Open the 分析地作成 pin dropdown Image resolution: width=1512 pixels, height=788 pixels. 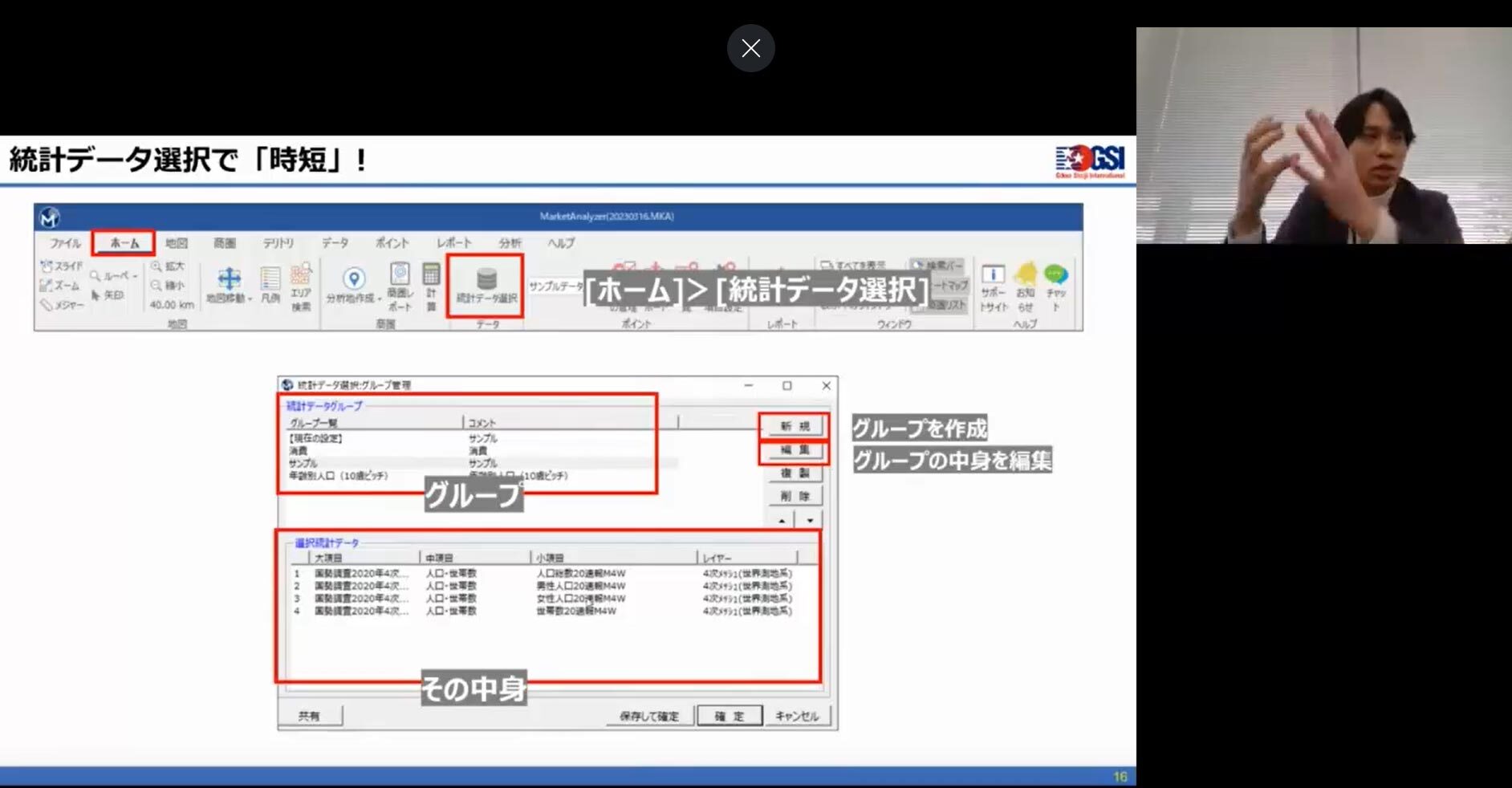click(x=354, y=286)
